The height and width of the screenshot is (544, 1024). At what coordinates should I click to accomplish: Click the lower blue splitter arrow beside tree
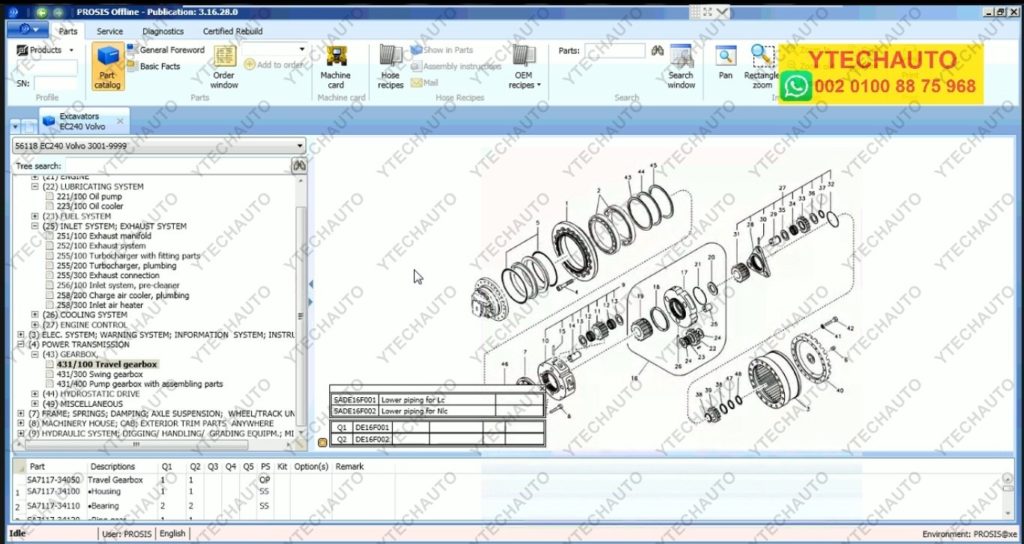pos(311,302)
